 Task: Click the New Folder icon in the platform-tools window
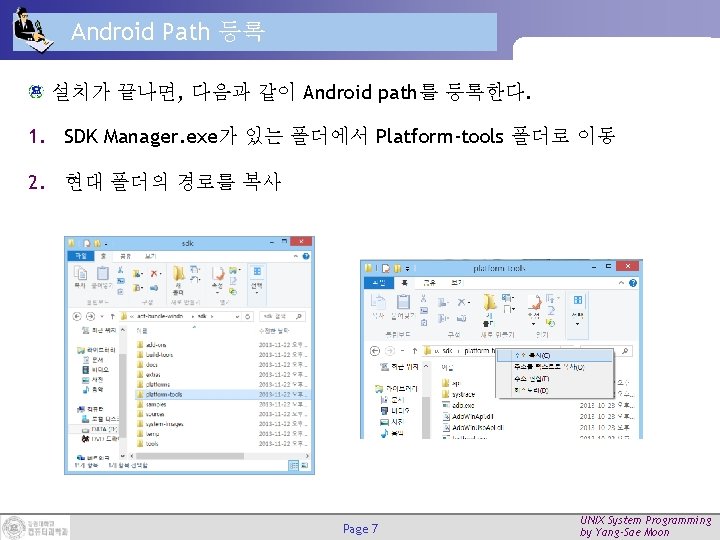click(489, 302)
